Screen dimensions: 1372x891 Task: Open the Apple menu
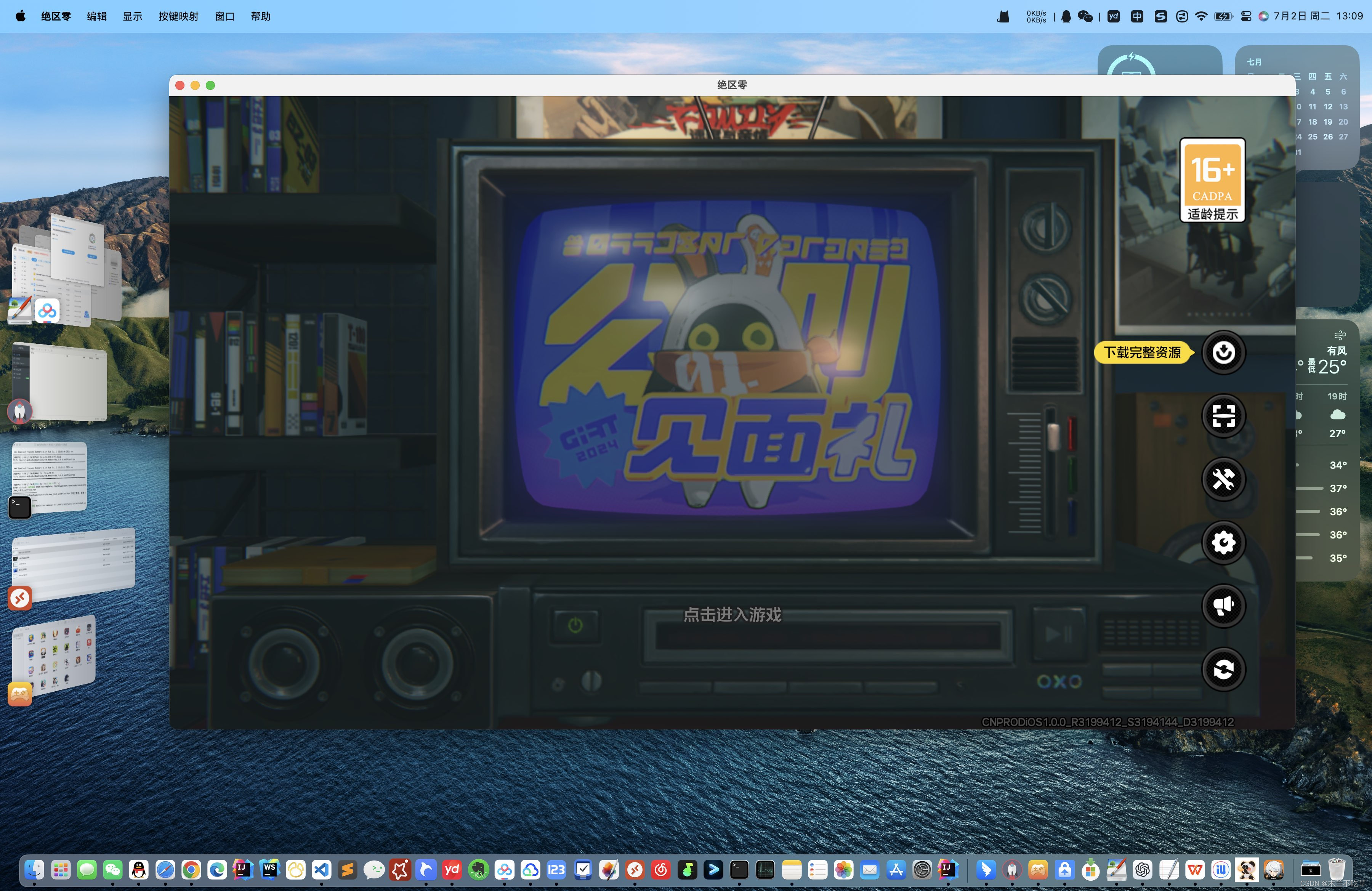[x=21, y=16]
